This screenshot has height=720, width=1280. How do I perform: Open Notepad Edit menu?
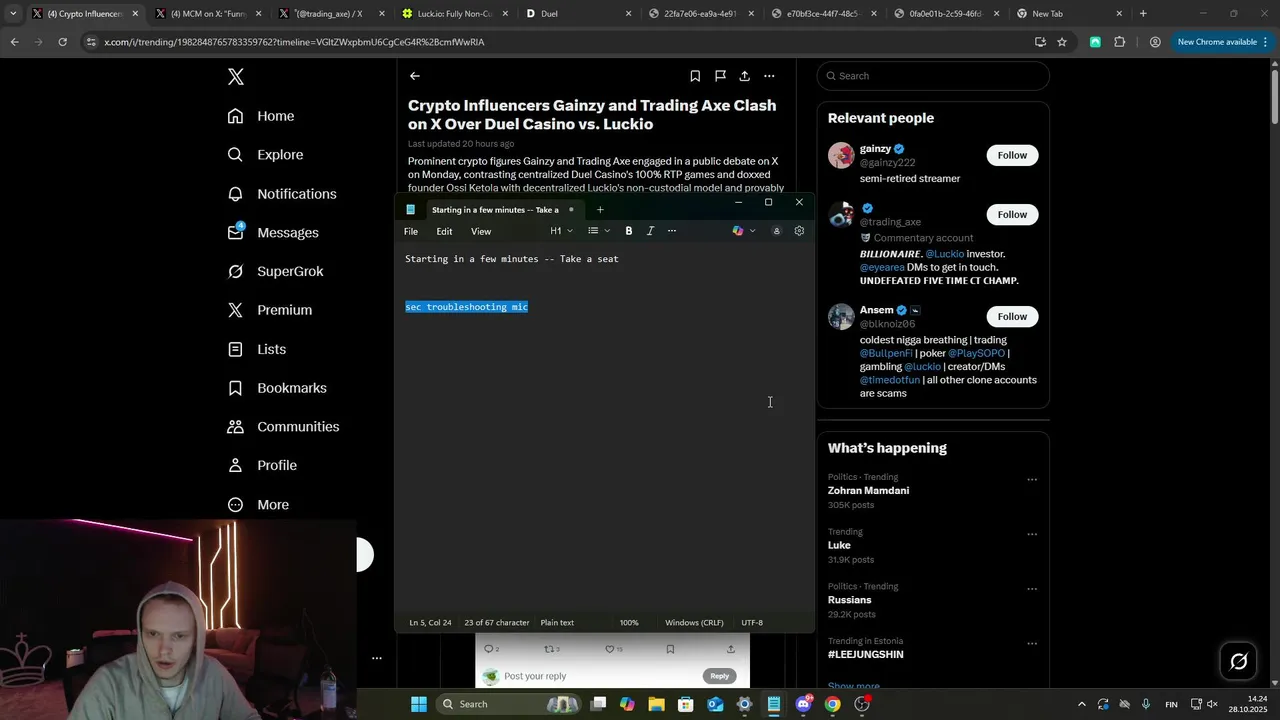444,231
